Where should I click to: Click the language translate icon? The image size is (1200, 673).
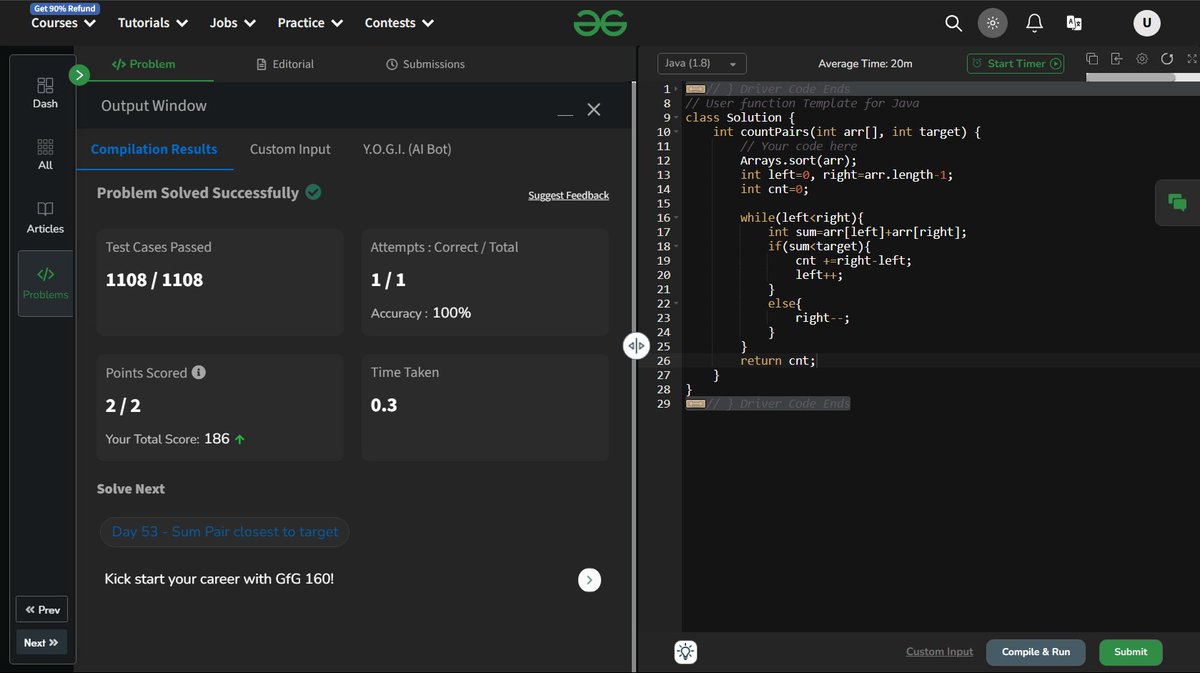point(1075,23)
